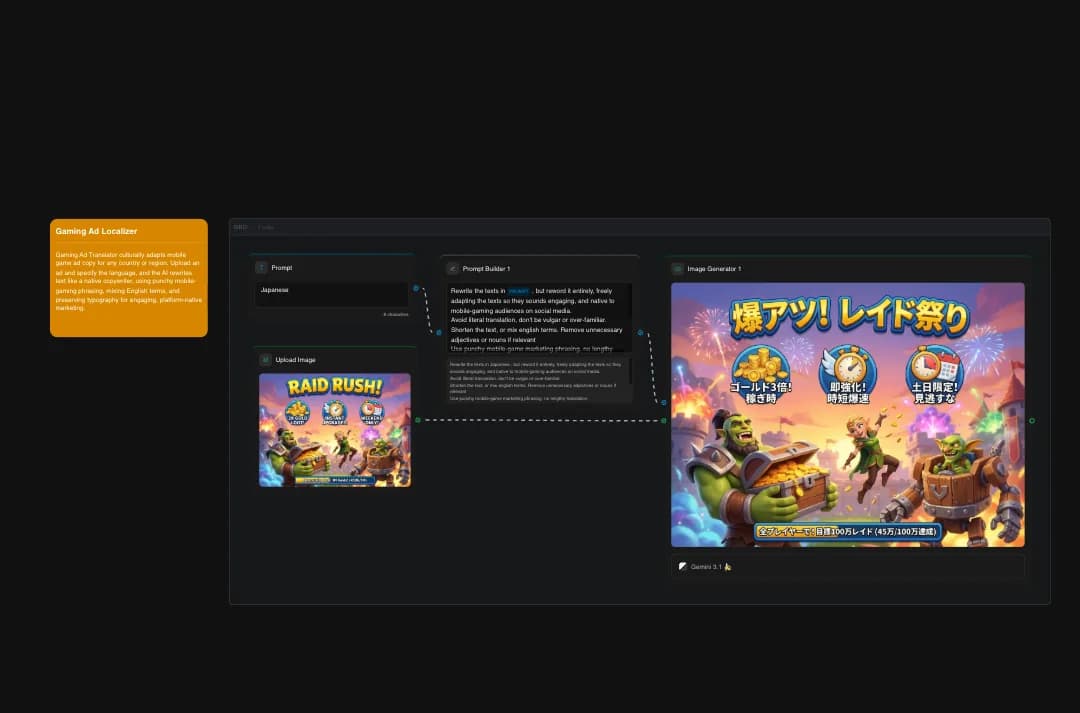The image size is (1080, 713).
Task: Click the pencil icon beside Gemini 3.1
Action: tap(683, 566)
